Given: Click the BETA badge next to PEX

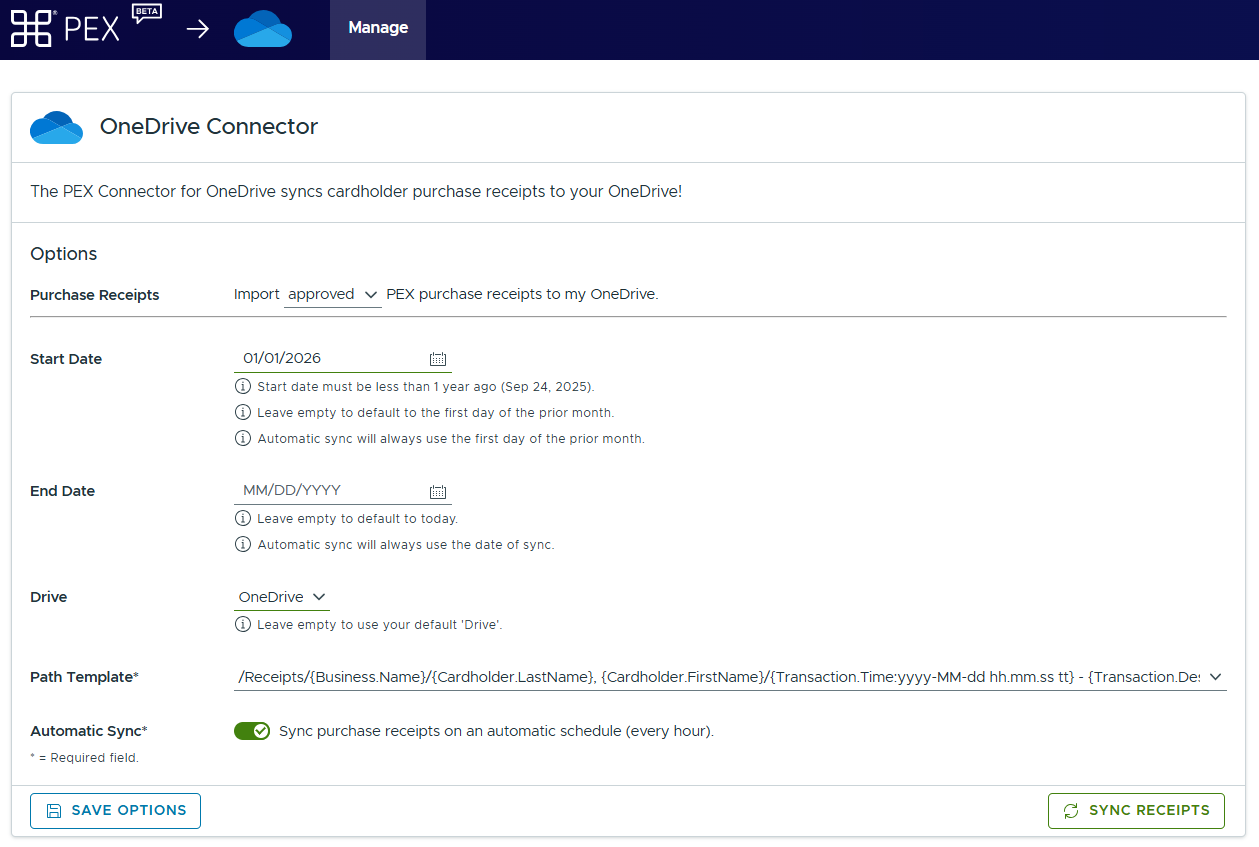Looking at the screenshot, I should tap(146, 14).
